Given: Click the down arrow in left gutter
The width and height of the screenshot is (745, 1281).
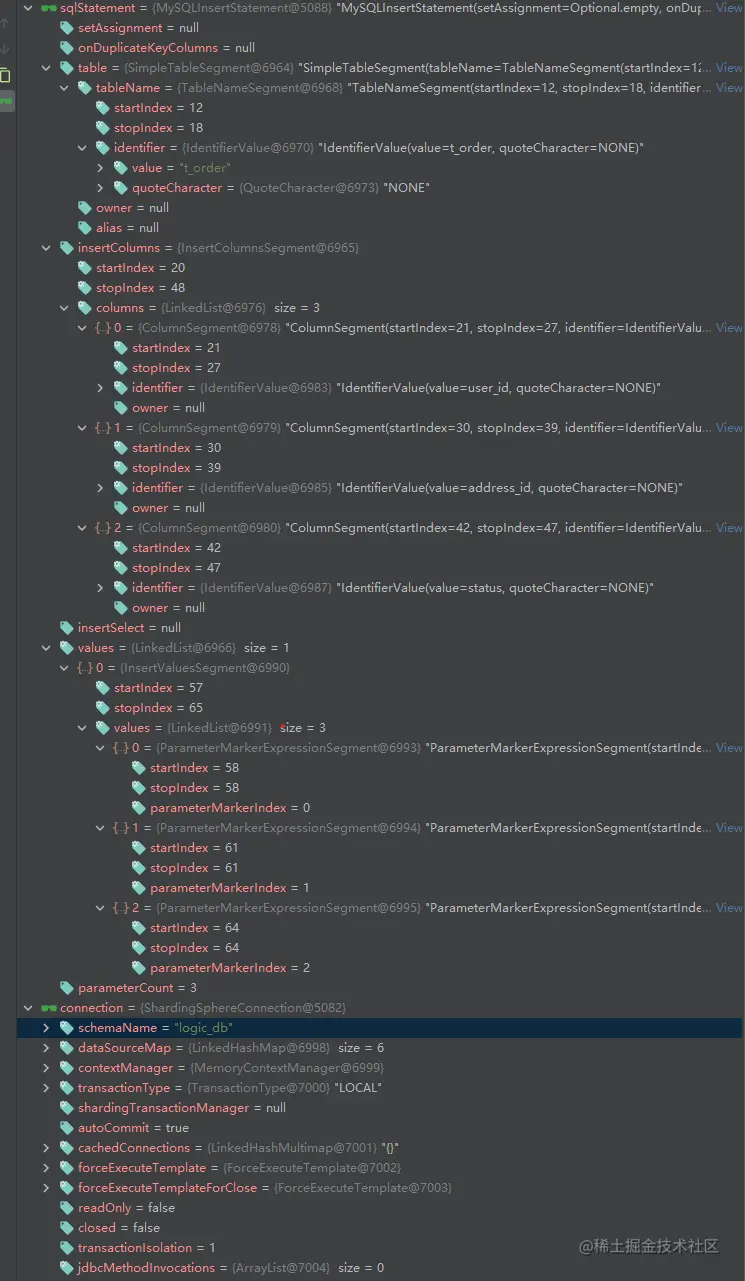Looking at the screenshot, I should (x=5, y=48).
